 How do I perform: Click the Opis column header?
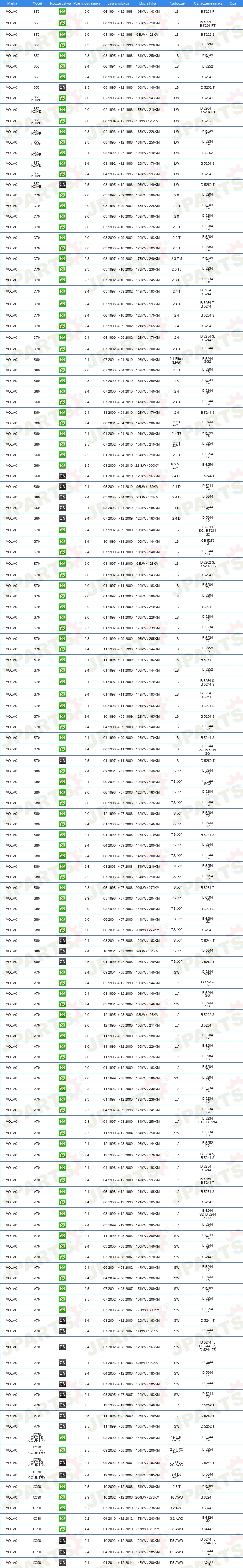233,3
